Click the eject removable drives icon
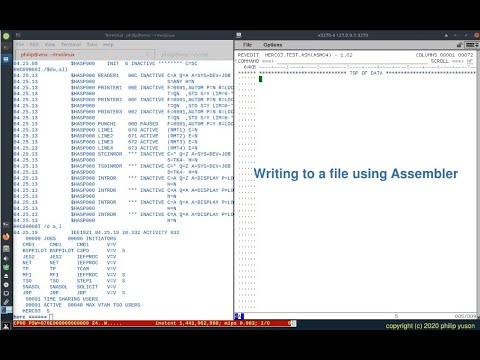Viewport: 480px width, 360px height. click(6, 276)
